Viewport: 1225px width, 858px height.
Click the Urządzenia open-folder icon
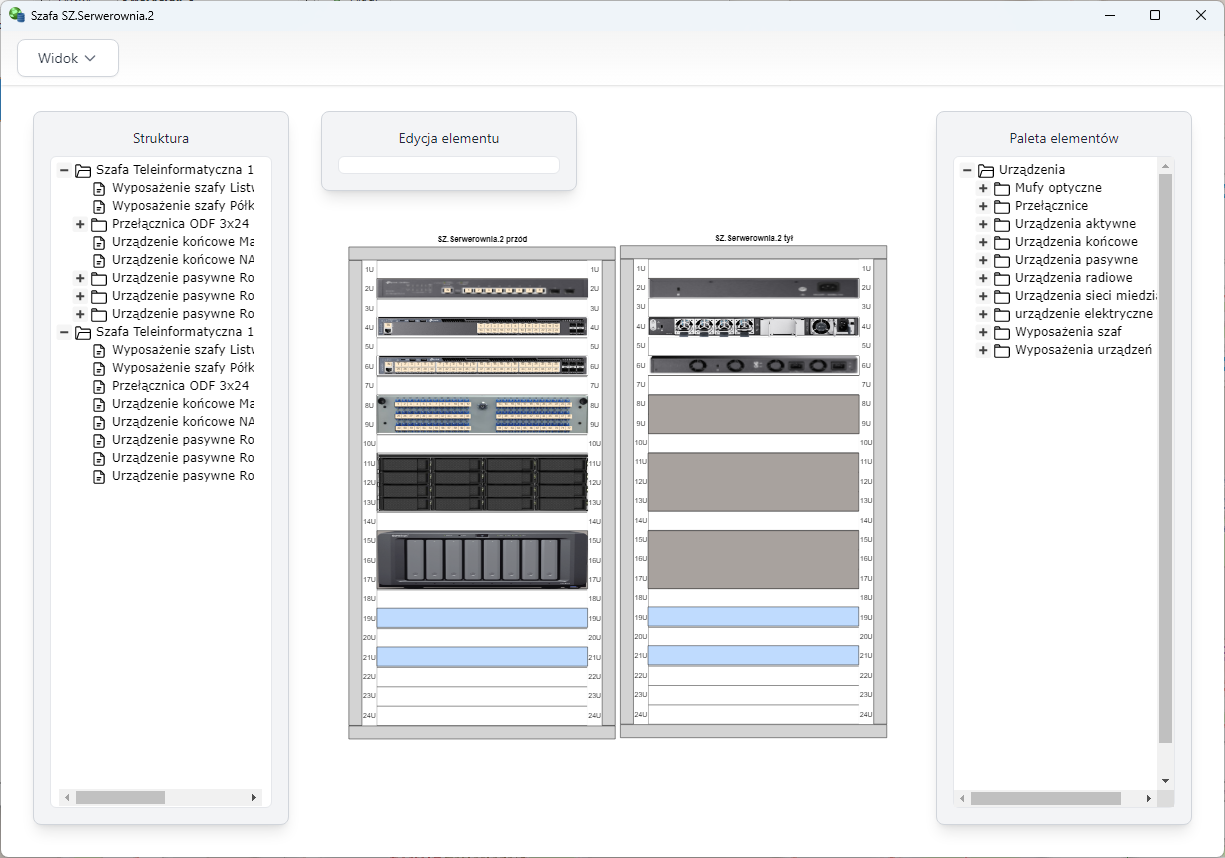pyautogui.click(x=986, y=170)
